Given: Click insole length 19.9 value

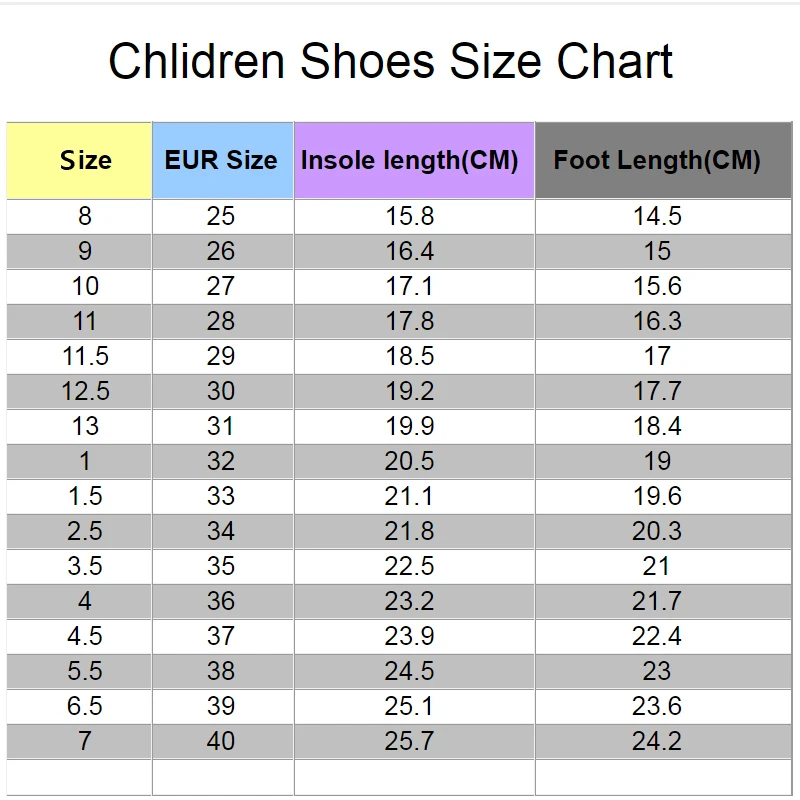Looking at the screenshot, I should pyautogui.click(x=410, y=426).
